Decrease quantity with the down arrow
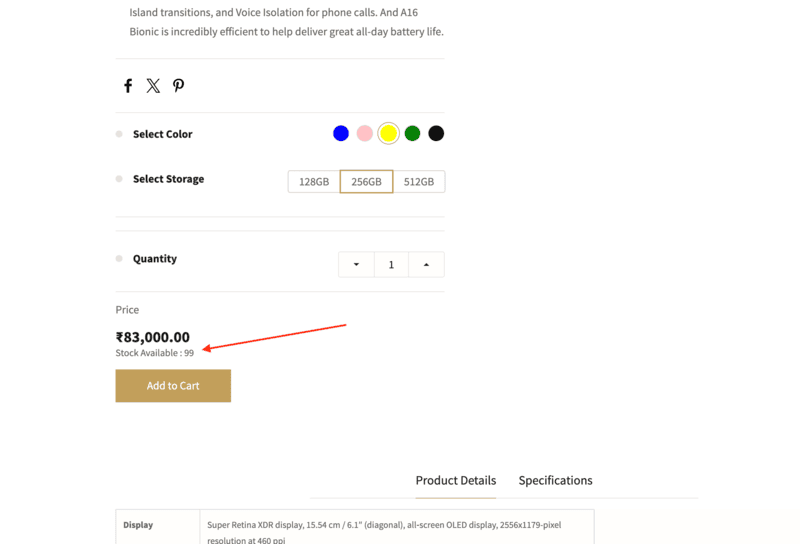The image size is (800, 544). click(356, 265)
